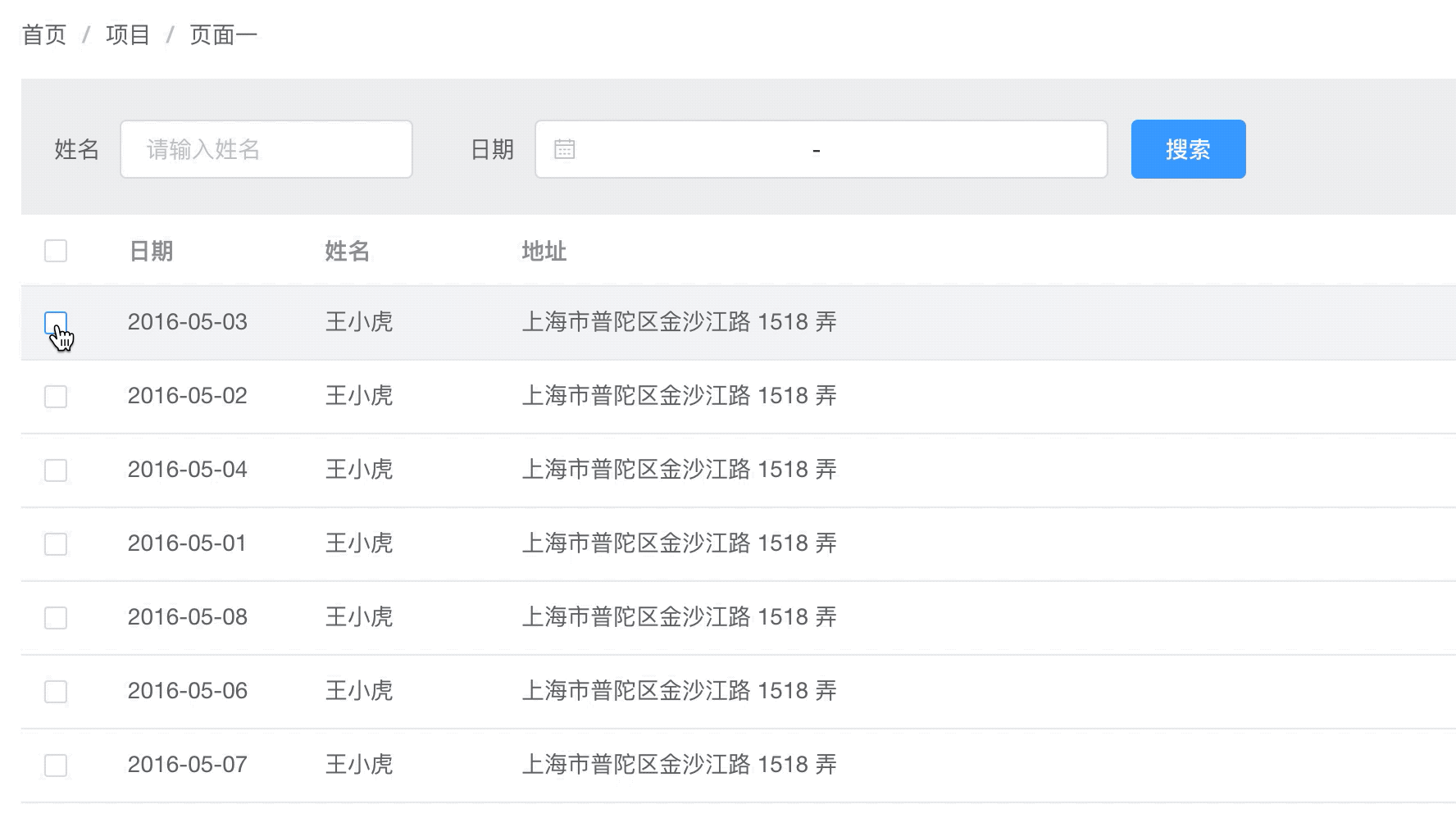Toggle the select-all checkbox in table header

coord(56,251)
